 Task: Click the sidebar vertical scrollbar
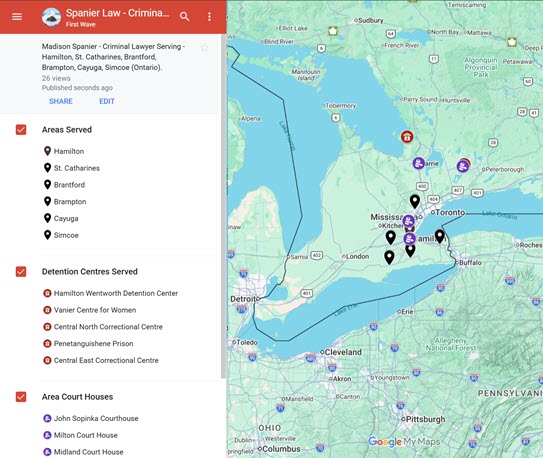click(223, 206)
